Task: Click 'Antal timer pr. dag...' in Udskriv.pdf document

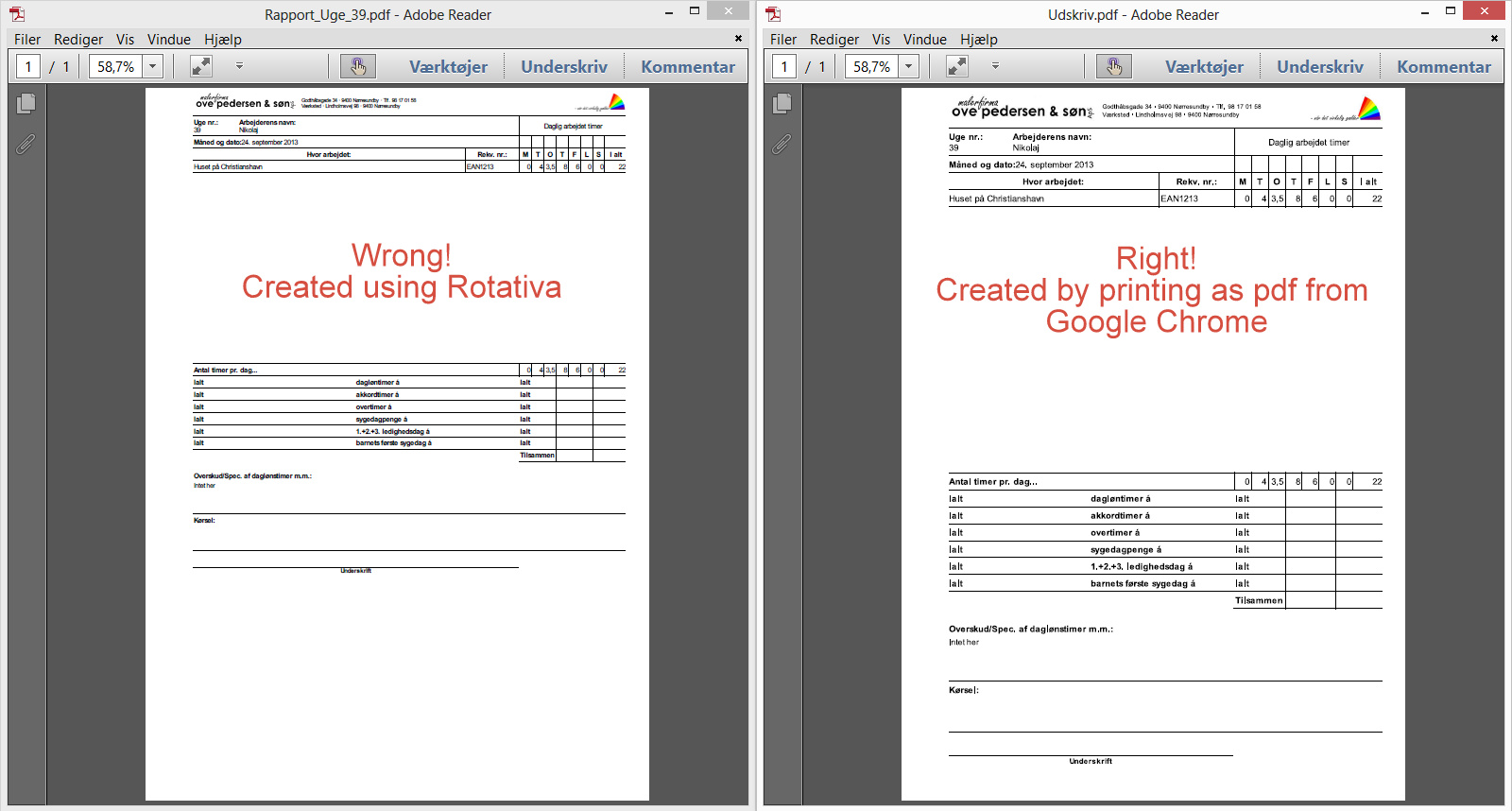Action: click(993, 482)
